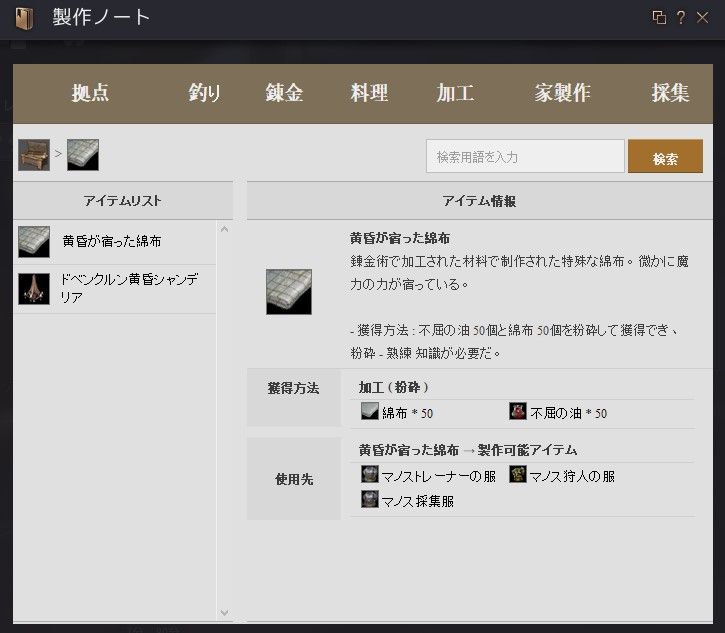Focus the 検索用語を入力 search field
The width and height of the screenshot is (725, 633).
tap(525, 156)
